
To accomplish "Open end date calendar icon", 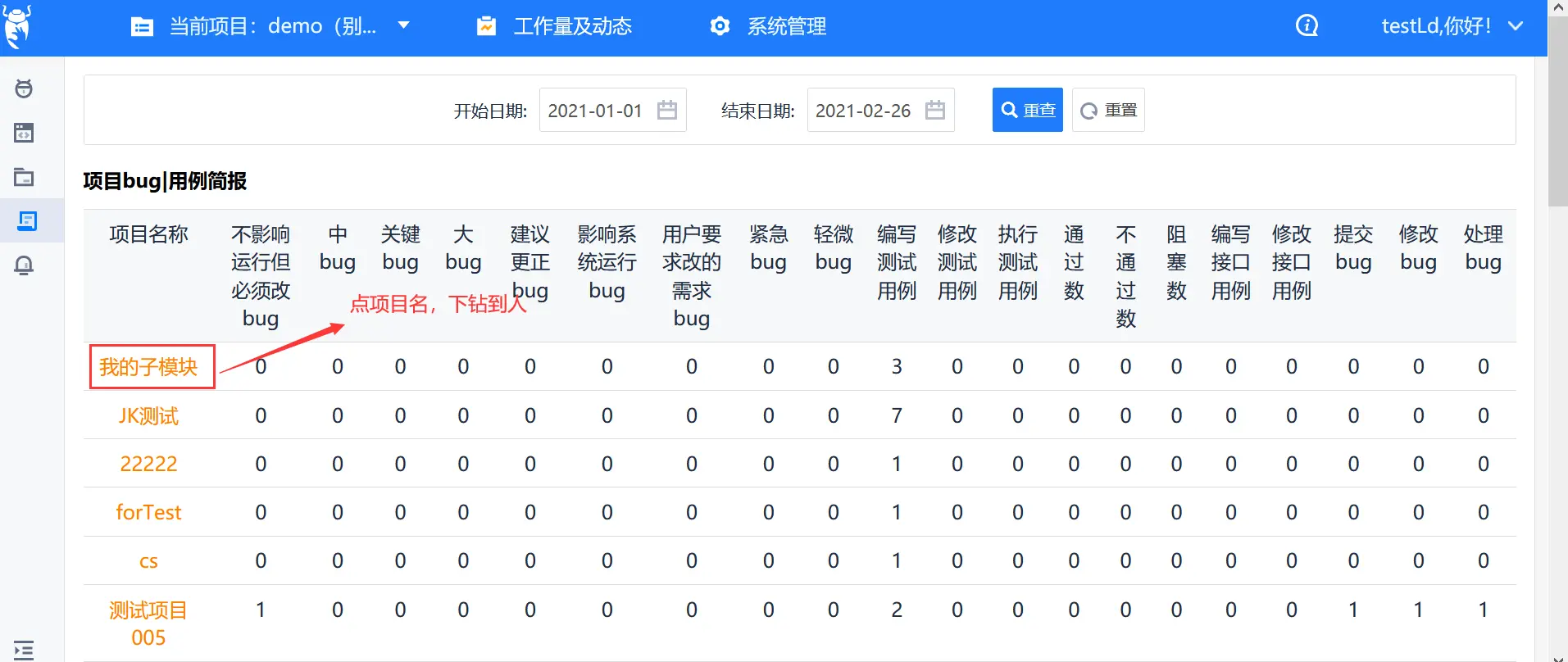I will [935, 110].
